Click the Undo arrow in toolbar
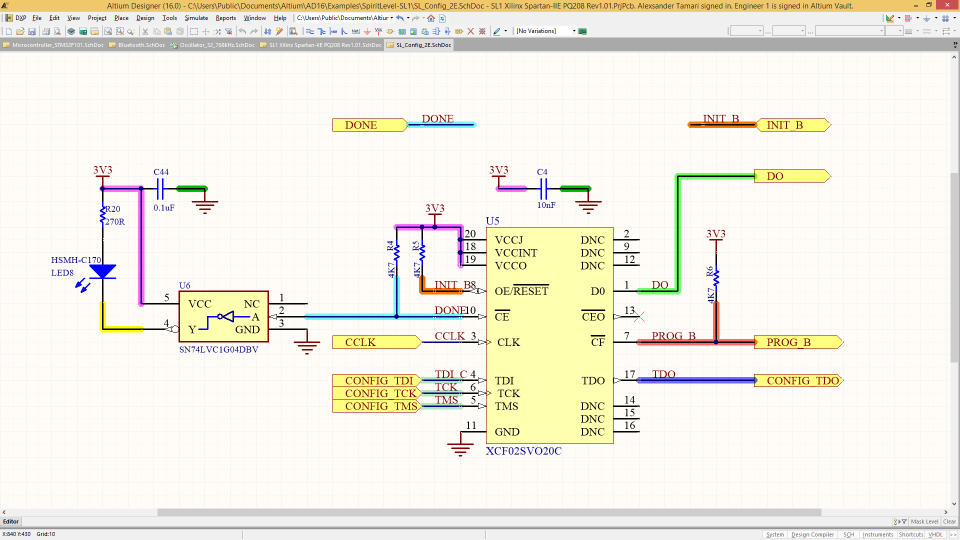 click(x=242, y=31)
